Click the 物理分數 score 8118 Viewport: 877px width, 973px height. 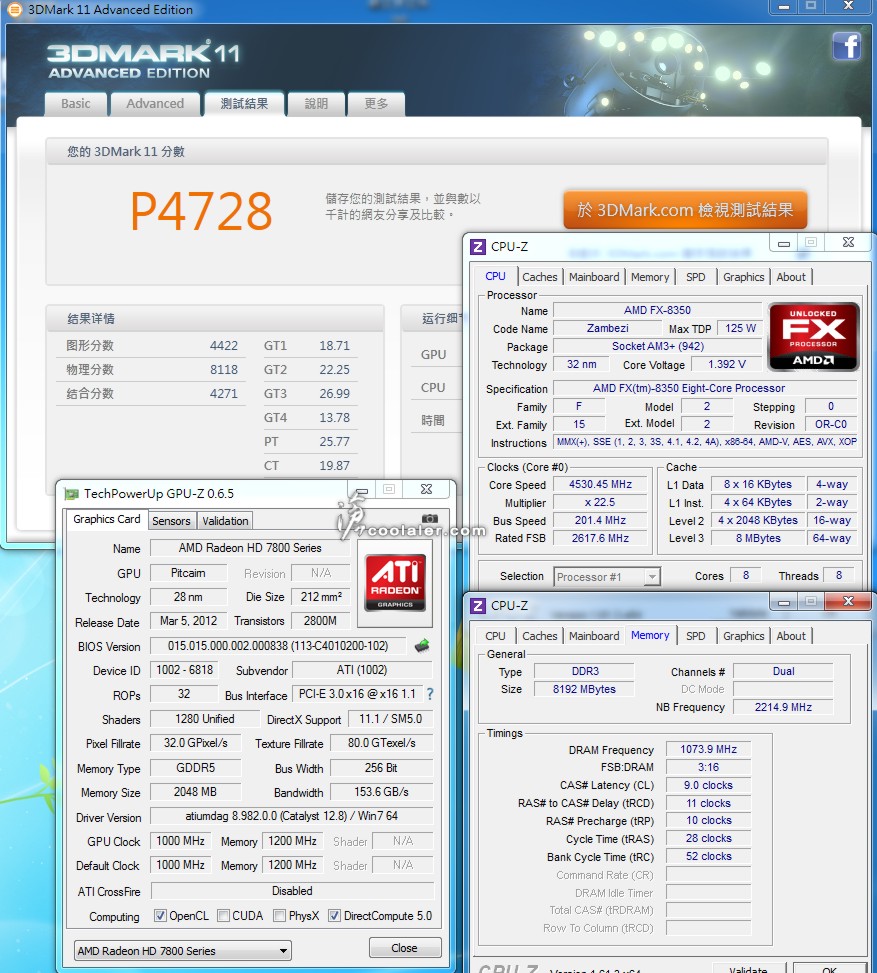point(224,370)
